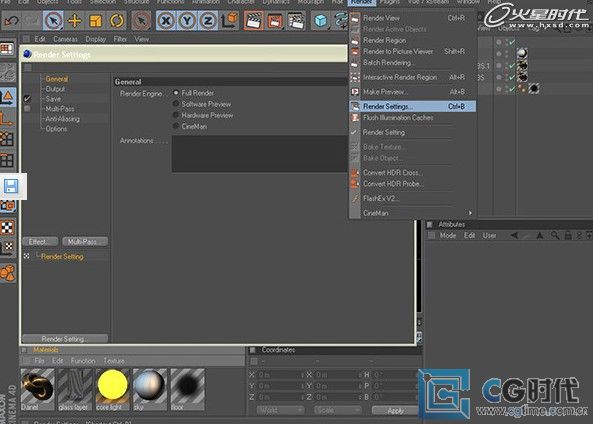Open Output section in Render Settings
The height and width of the screenshot is (424, 593).
point(55,89)
